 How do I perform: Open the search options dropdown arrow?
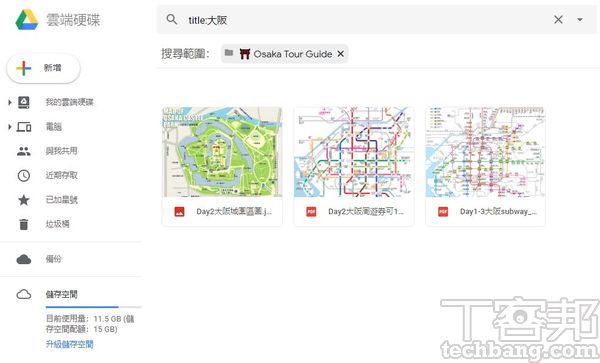click(x=580, y=20)
